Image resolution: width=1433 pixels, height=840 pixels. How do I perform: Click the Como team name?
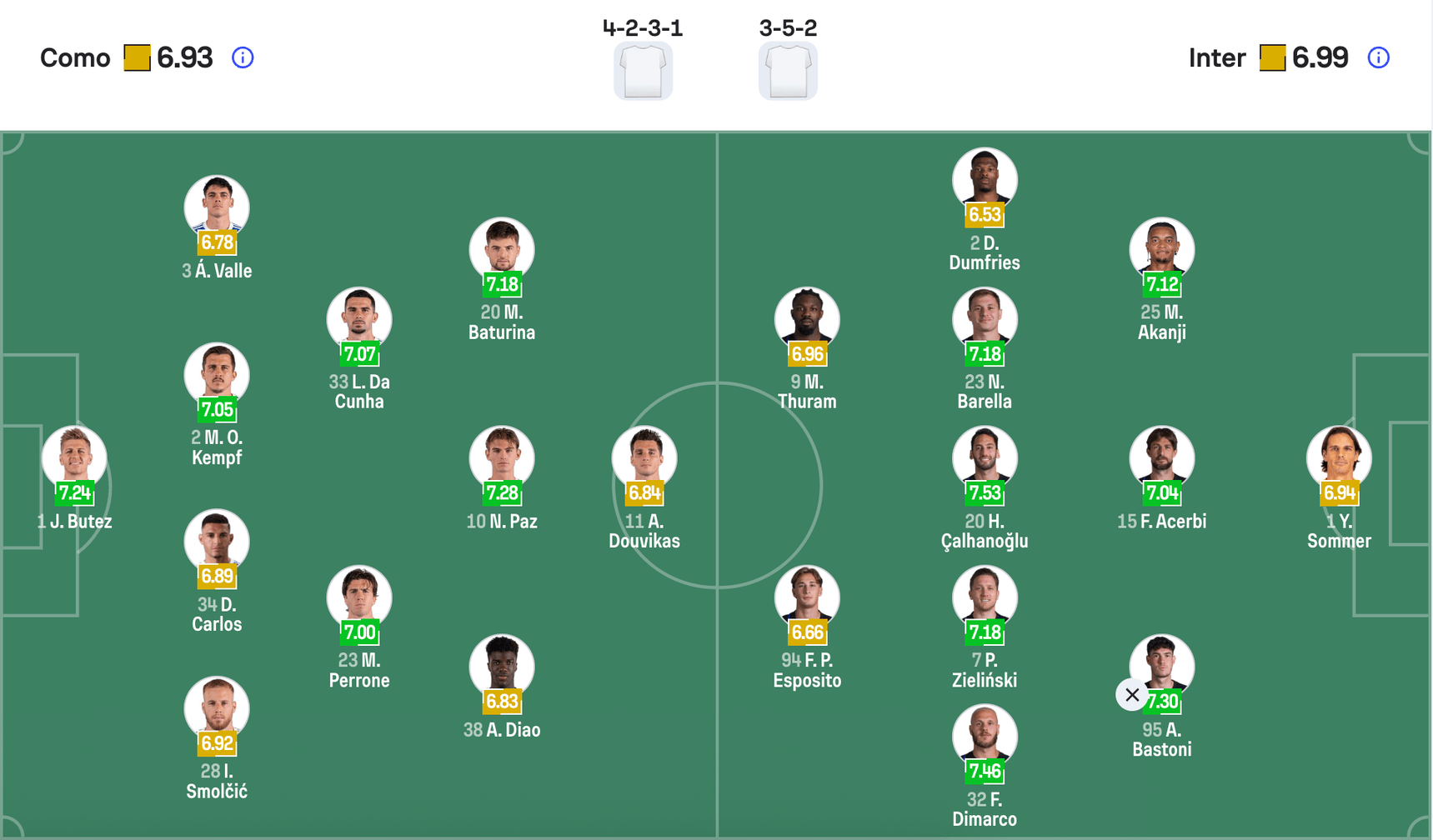(75, 57)
